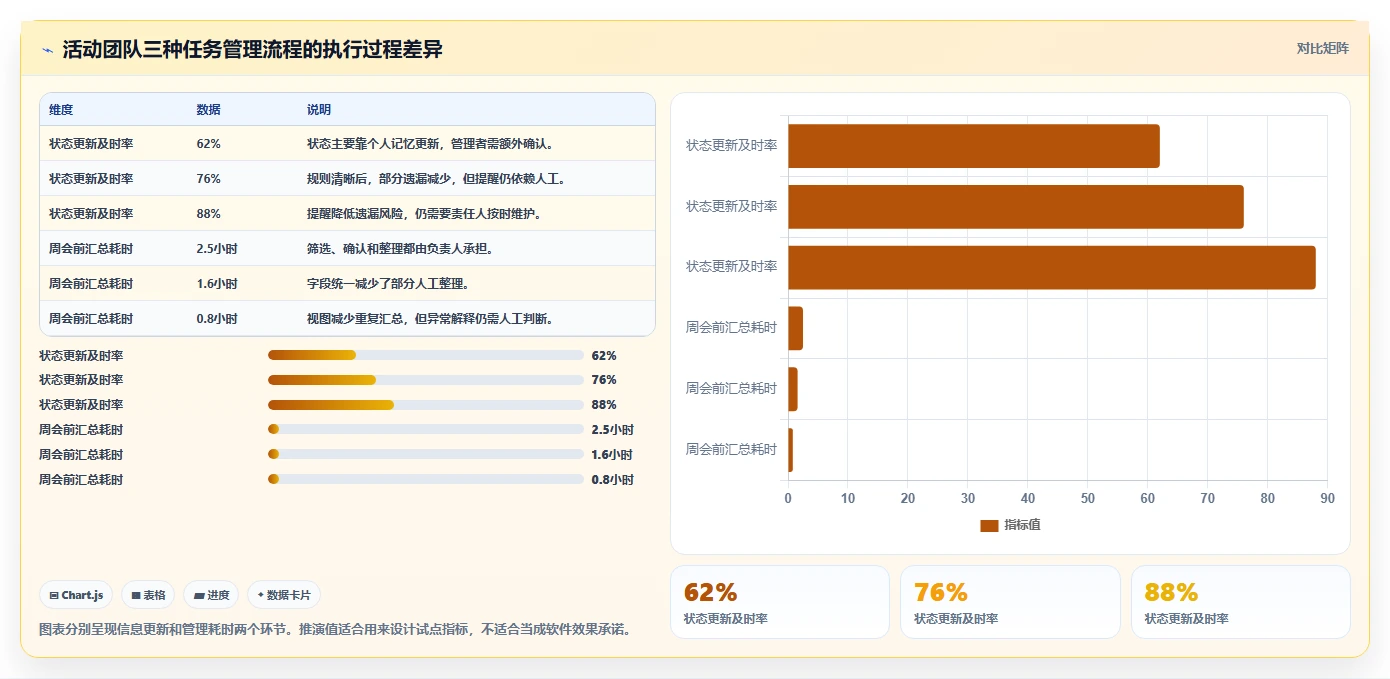Click the 88% progress bar
The width and height of the screenshot is (1390, 679).
(x=426, y=405)
